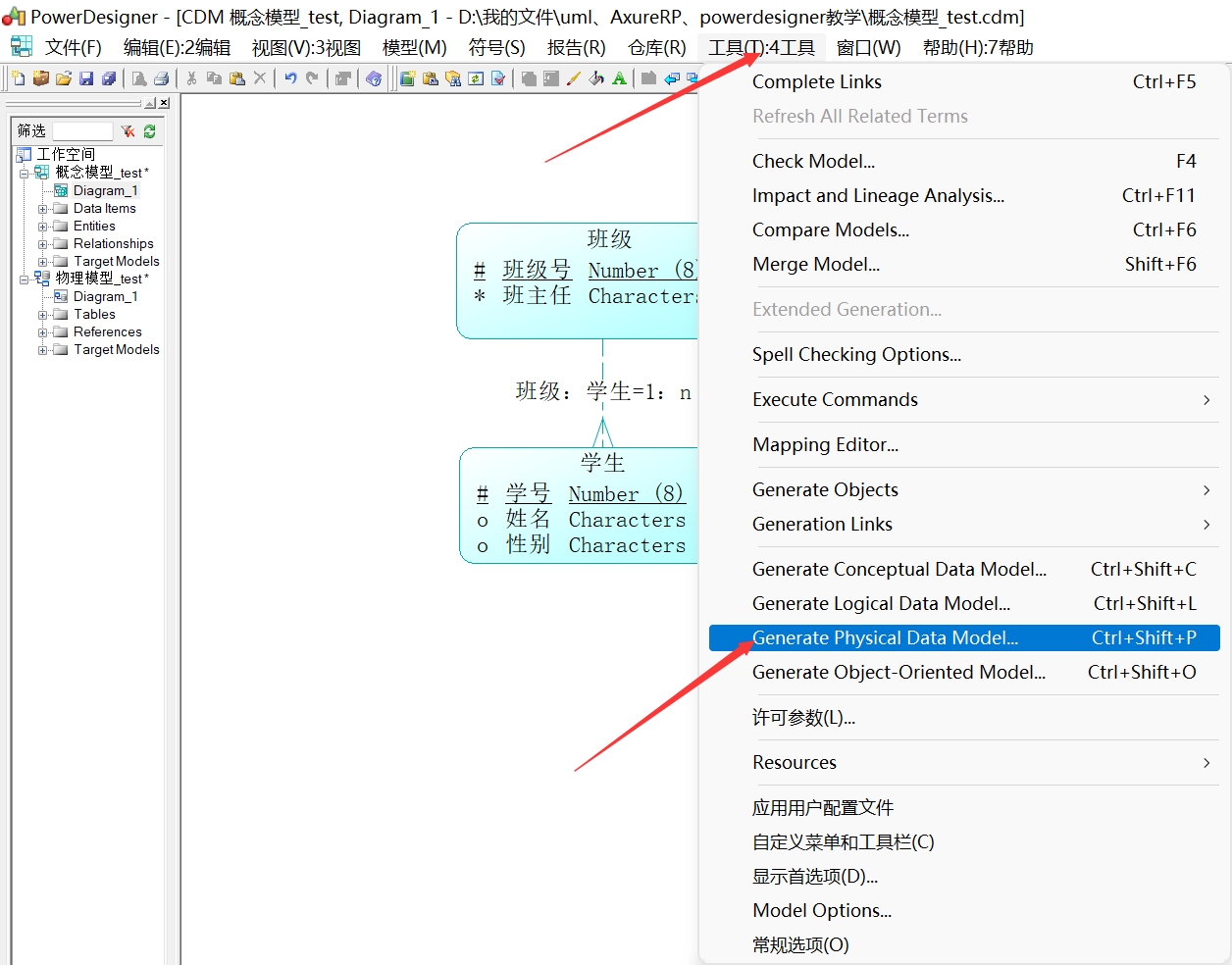Select Generate Physical Data Model in the menu
1232x965 pixels.
[883, 637]
